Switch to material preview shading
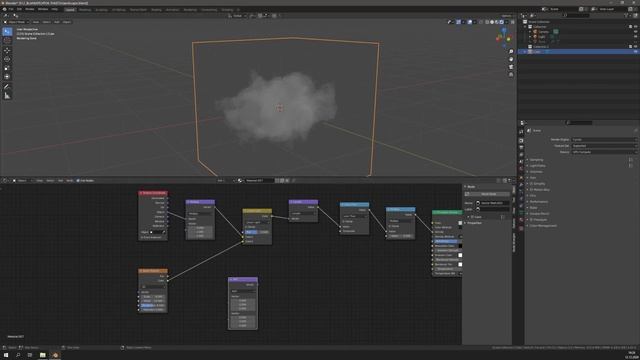Viewport: 640px width, 360px height. click(x=497, y=22)
